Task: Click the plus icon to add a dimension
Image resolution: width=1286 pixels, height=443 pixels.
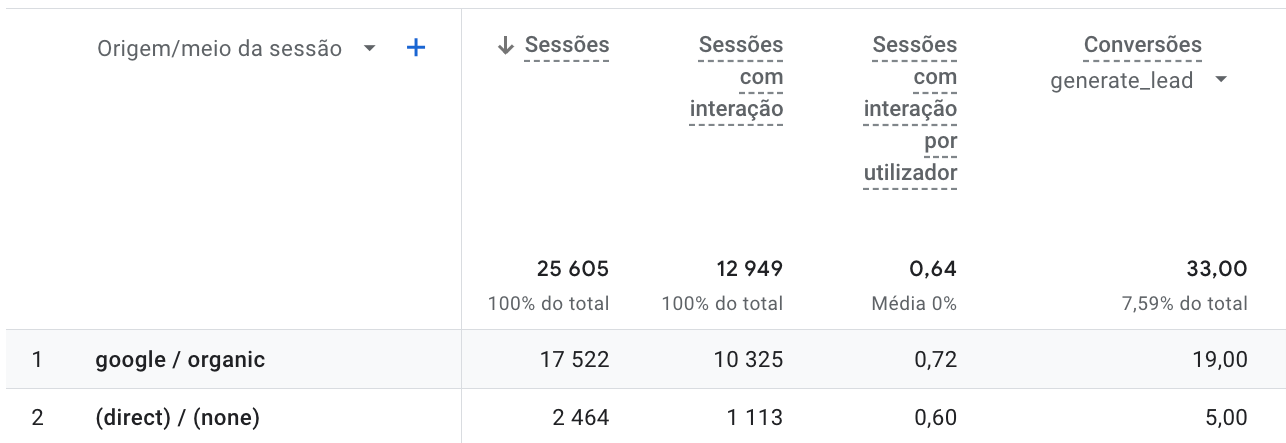Action: tap(416, 48)
